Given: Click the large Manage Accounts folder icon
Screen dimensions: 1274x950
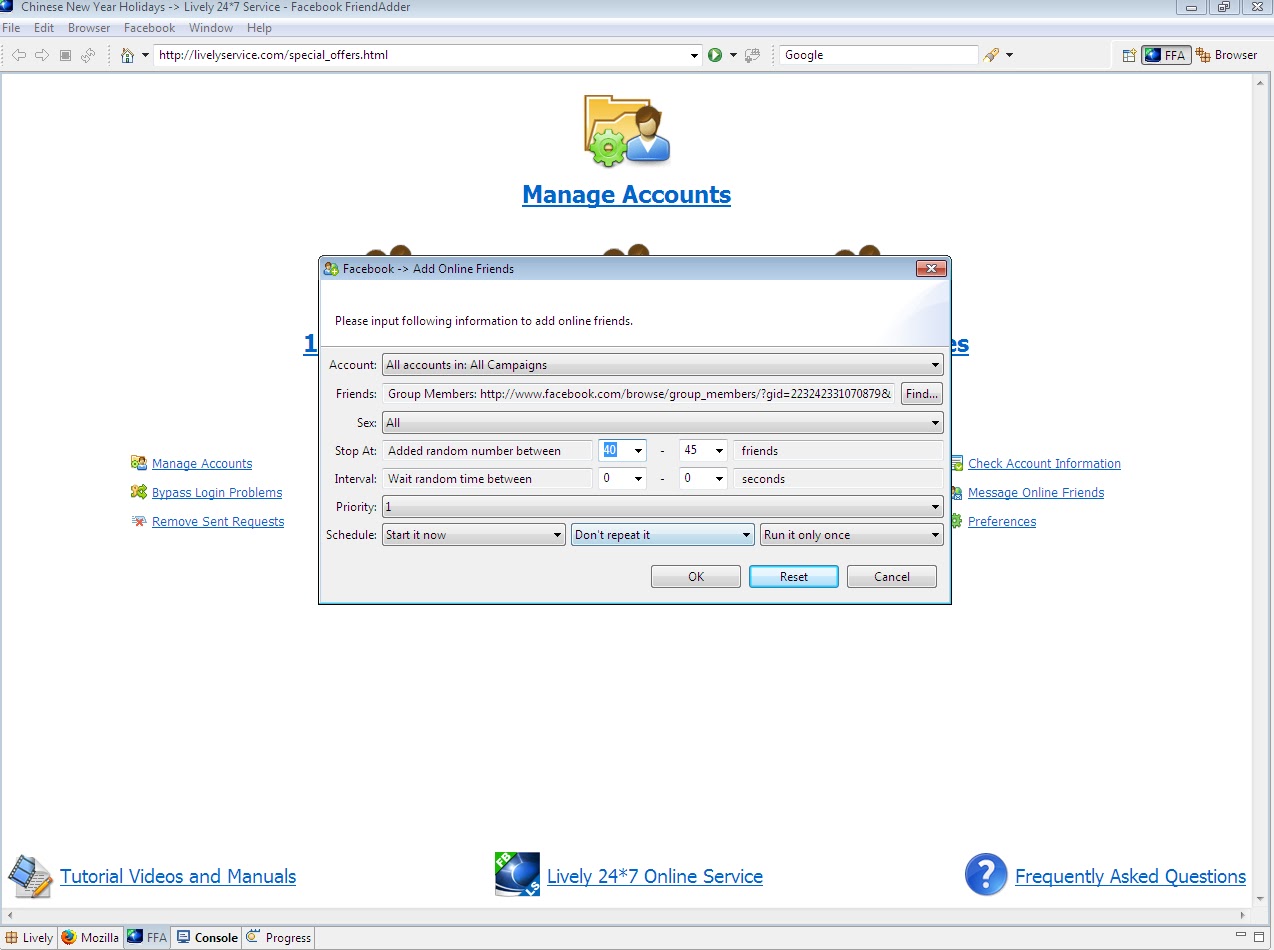Looking at the screenshot, I should 627,130.
